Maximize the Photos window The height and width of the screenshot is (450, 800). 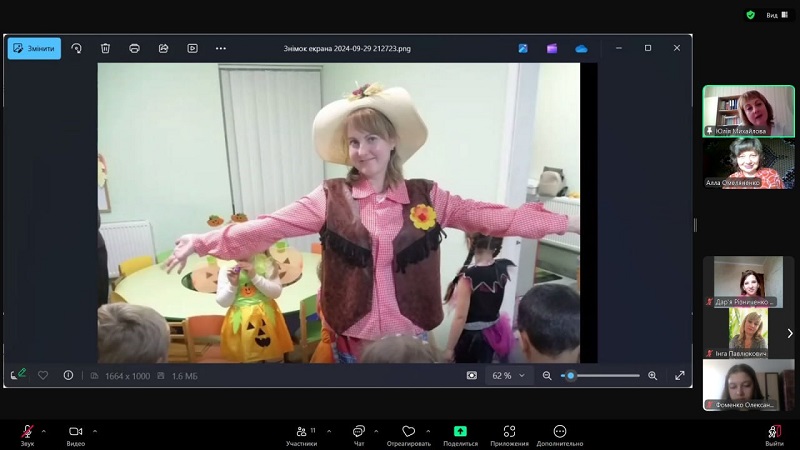[648, 48]
